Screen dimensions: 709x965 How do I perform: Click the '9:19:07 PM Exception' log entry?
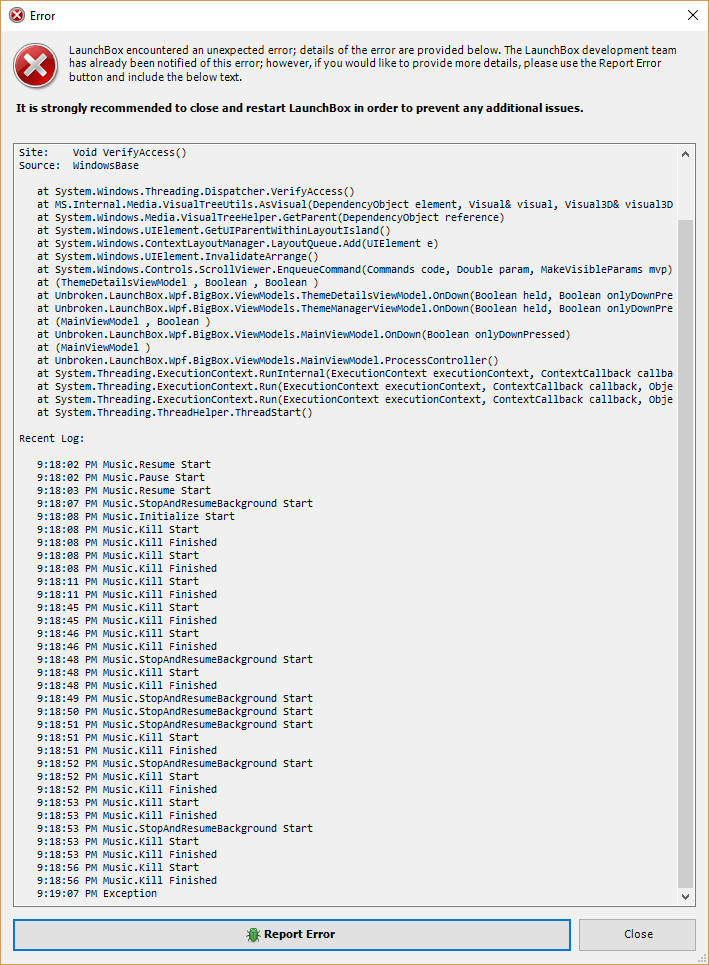[x=97, y=893]
